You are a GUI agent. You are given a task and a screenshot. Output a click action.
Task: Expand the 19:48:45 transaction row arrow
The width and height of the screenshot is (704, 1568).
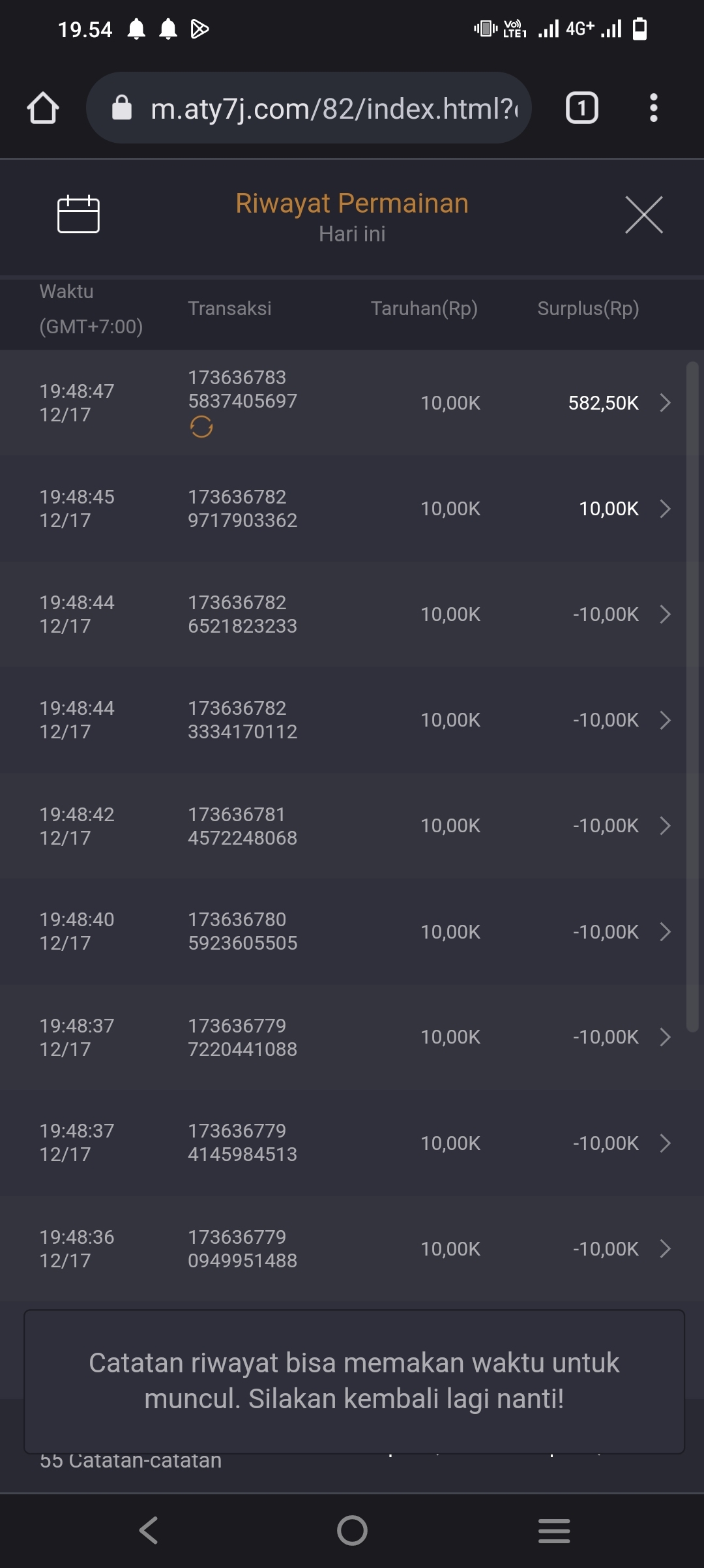665,508
